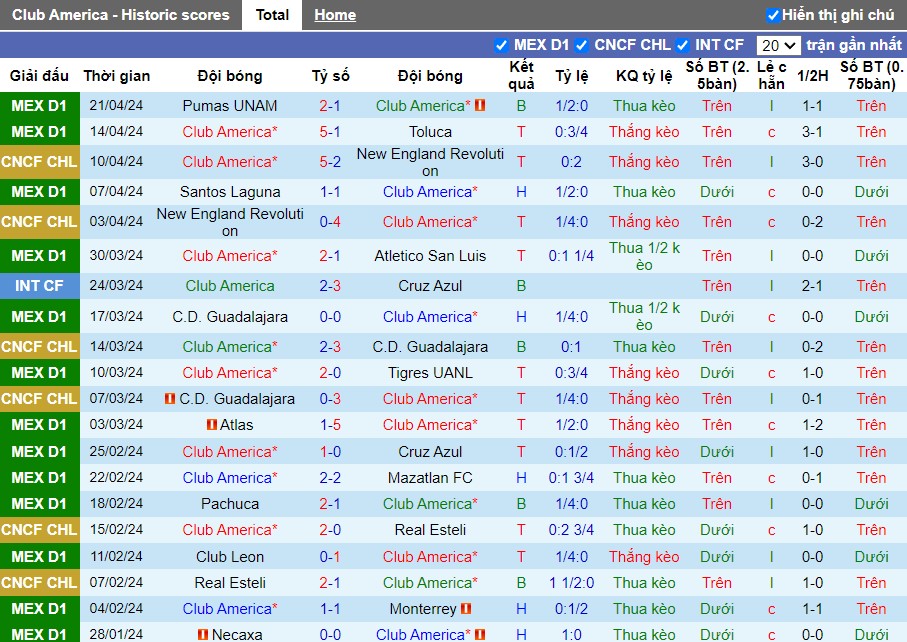907x642 pixels.
Task: Open Club Leon team link
Action: pos(230,556)
